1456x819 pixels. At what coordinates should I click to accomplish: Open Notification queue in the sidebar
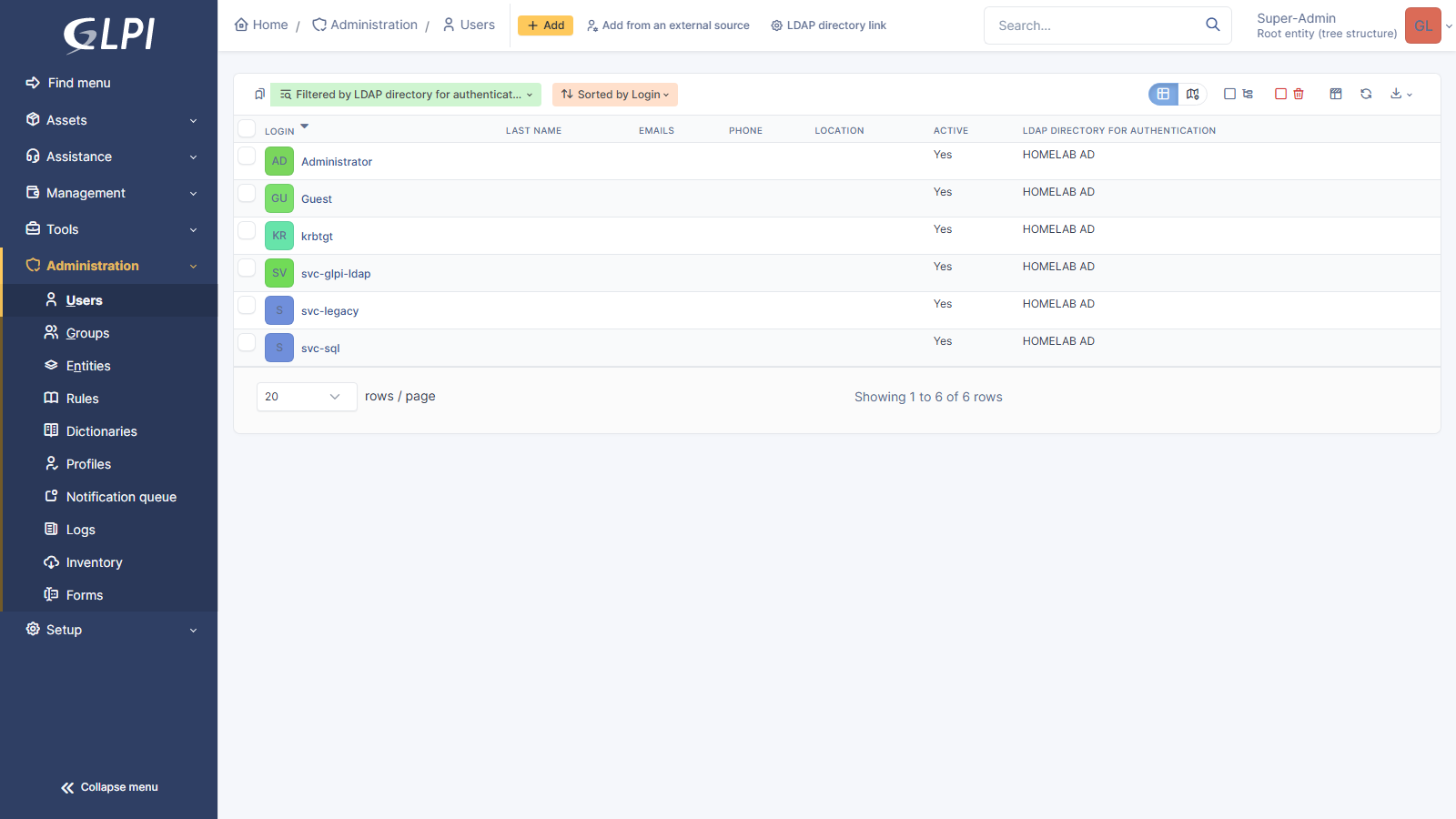pos(121,497)
